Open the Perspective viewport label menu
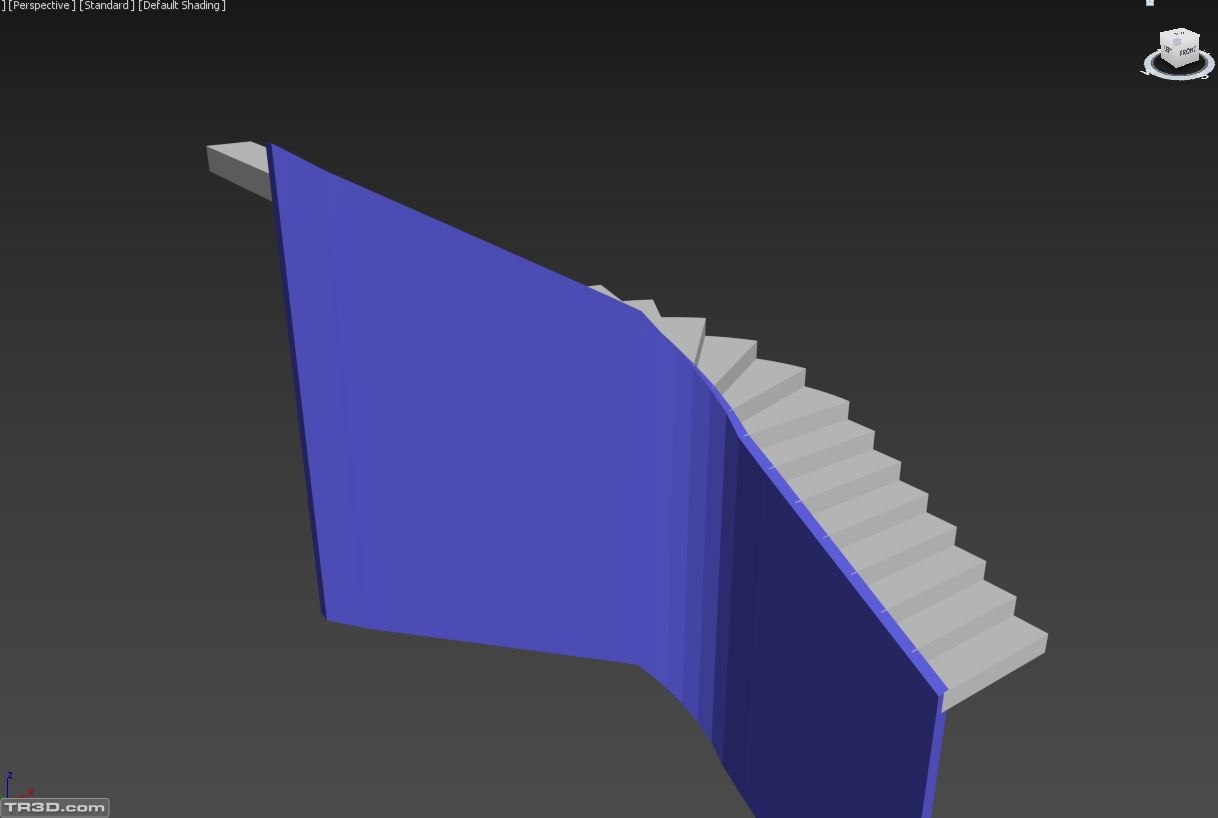The image size is (1218, 818). coord(40,6)
